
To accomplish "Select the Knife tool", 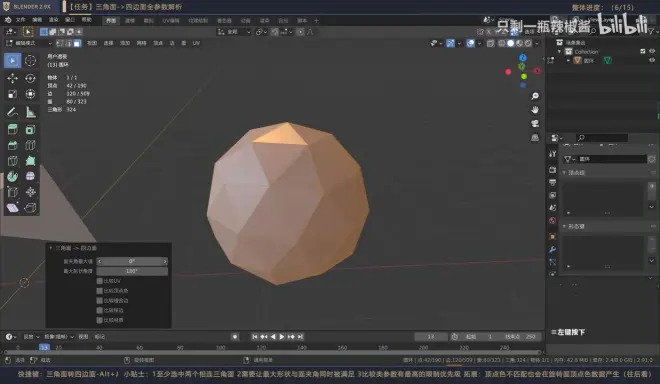I will click(x=13, y=161).
